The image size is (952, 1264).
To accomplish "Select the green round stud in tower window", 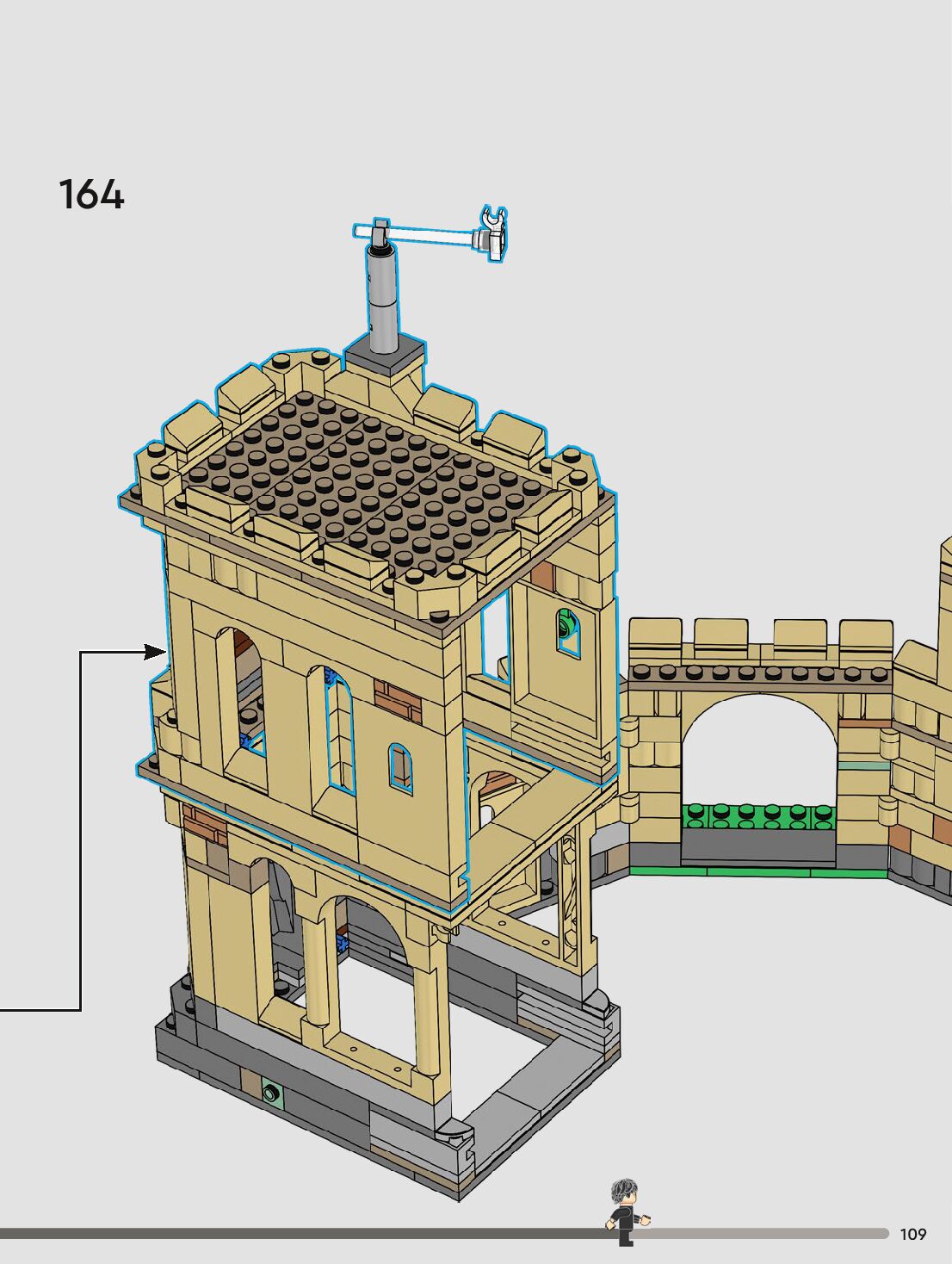I will pyautogui.click(x=566, y=622).
